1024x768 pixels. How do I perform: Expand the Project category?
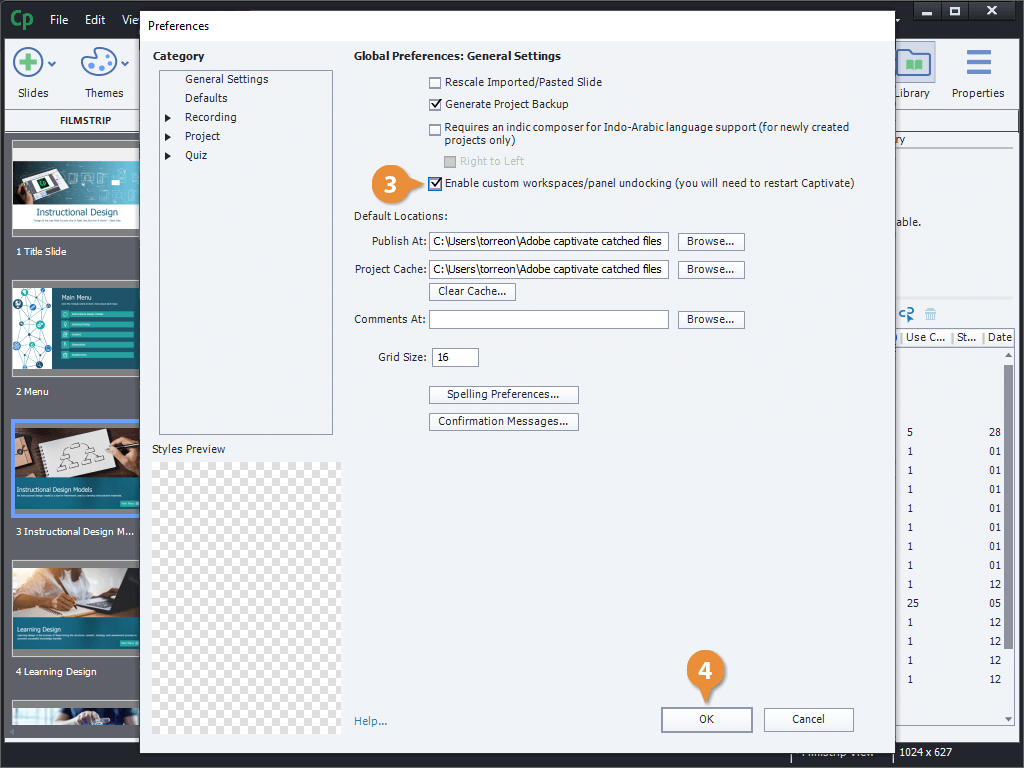click(168, 137)
